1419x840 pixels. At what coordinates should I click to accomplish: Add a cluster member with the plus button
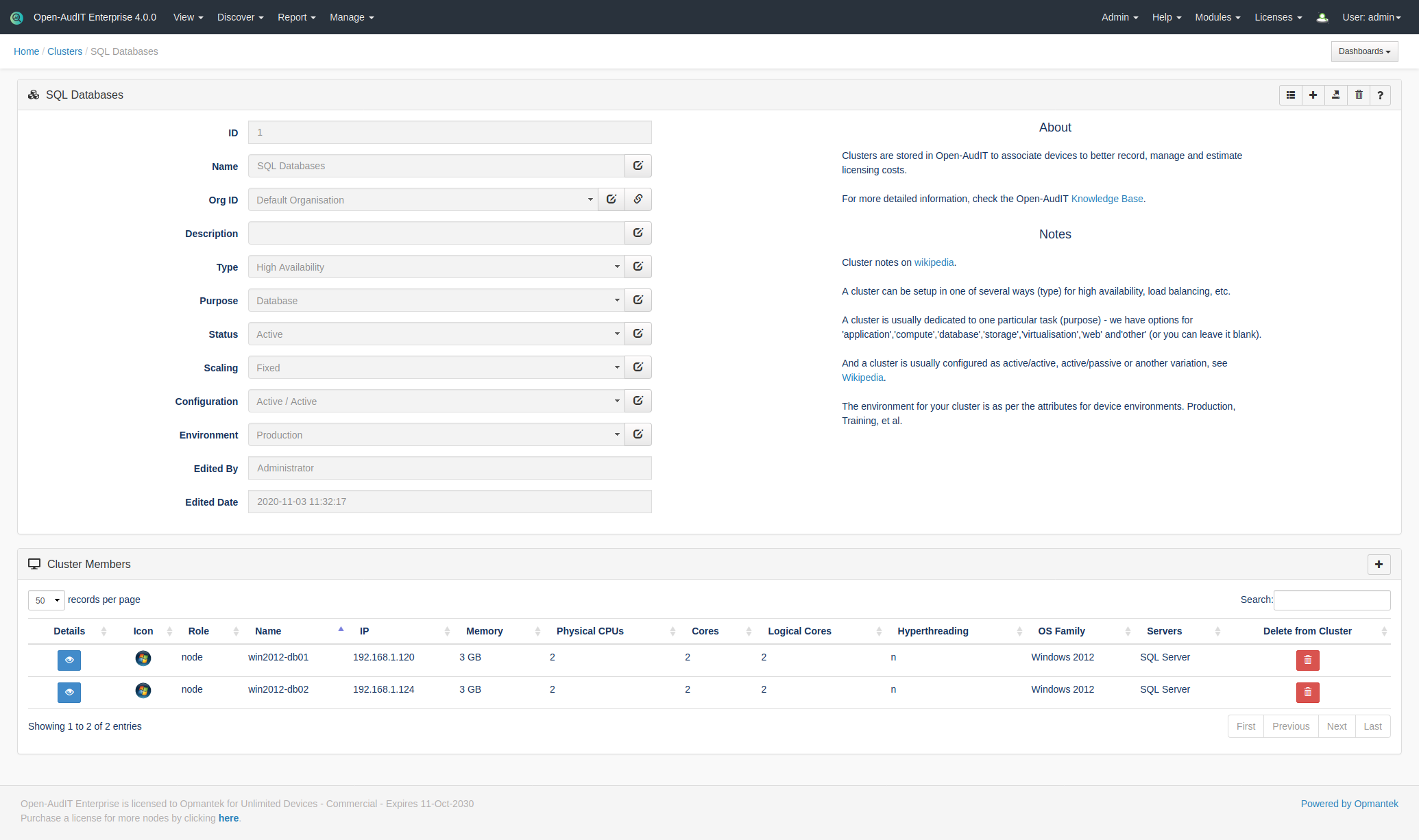pos(1379,565)
